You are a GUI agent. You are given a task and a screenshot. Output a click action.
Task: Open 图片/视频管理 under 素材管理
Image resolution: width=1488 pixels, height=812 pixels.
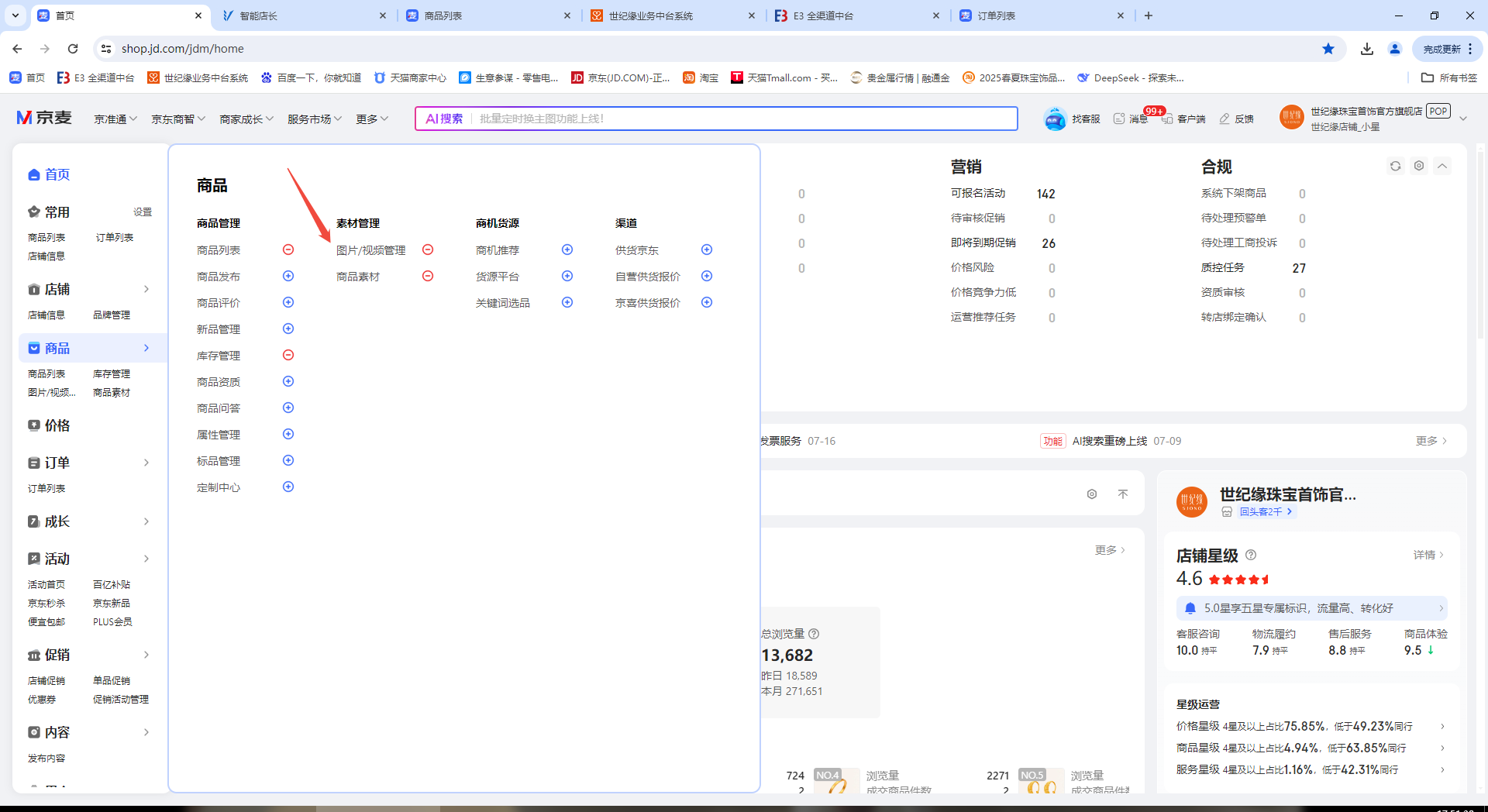point(370,250)
